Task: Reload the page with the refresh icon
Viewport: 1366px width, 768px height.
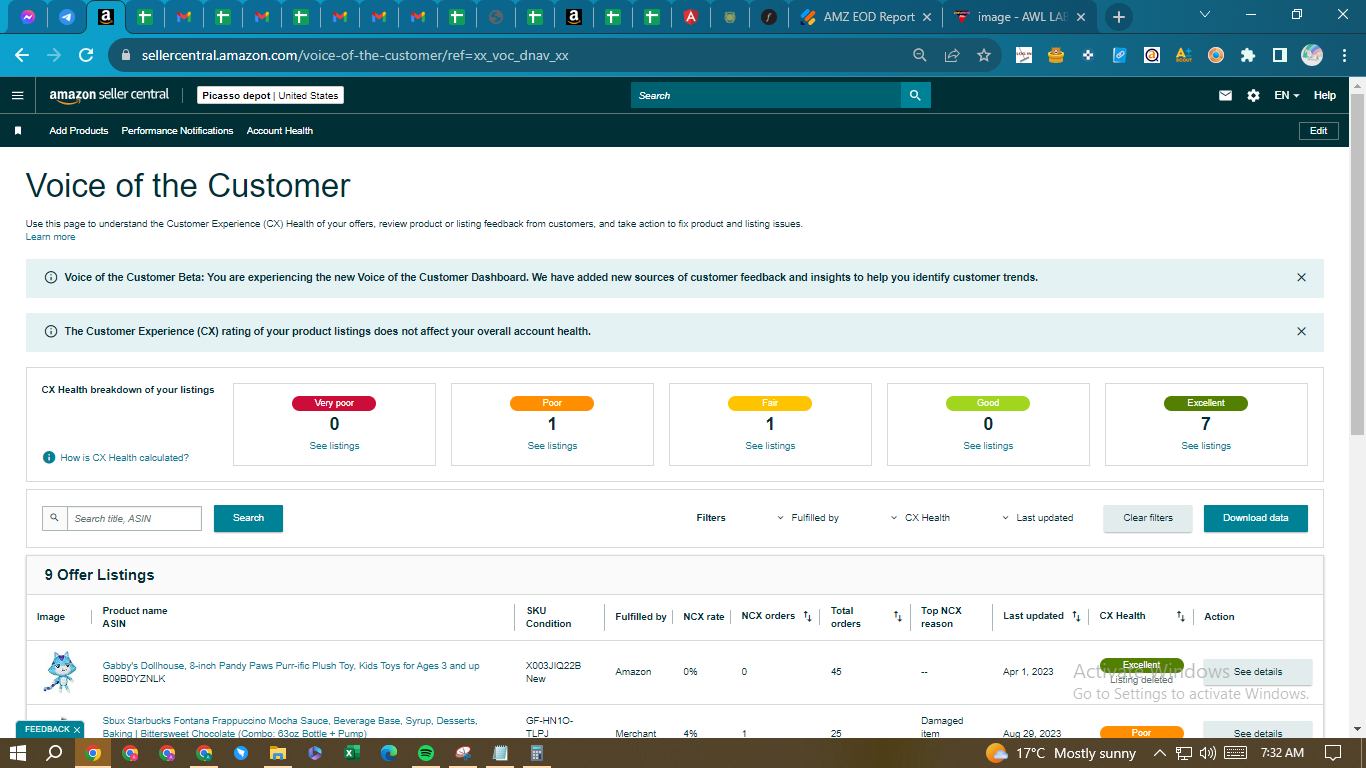Action: (86, 55)
